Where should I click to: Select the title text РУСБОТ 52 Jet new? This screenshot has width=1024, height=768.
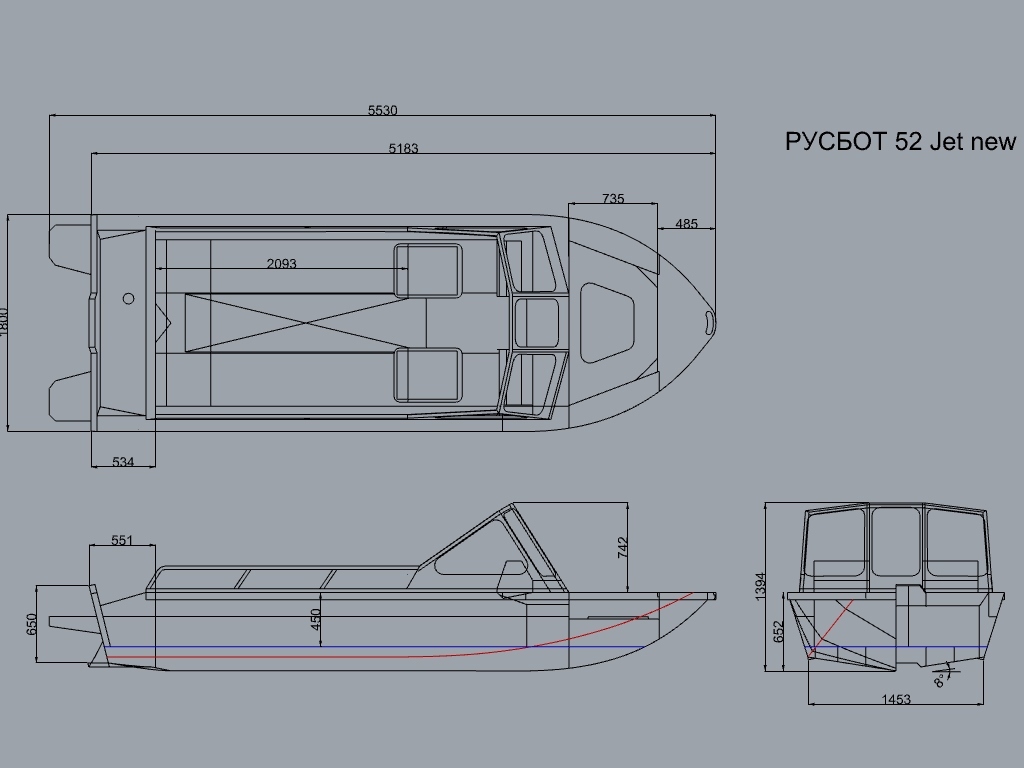900,141
